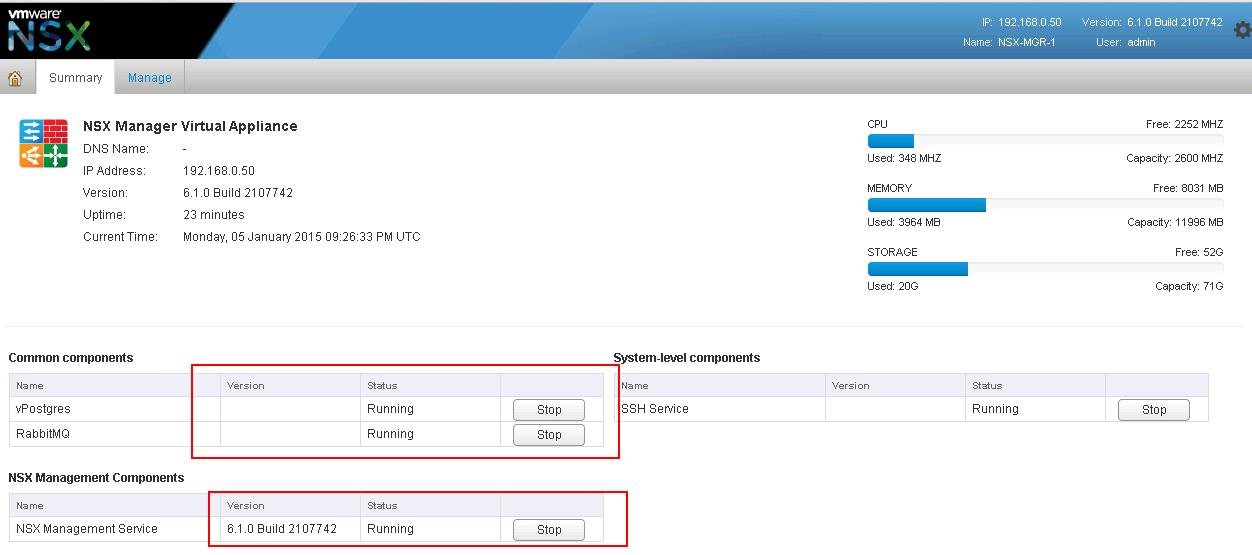This screenshot has height=555, width=1252.
Task: Open the Manage tab
Action: click(150, 78)
